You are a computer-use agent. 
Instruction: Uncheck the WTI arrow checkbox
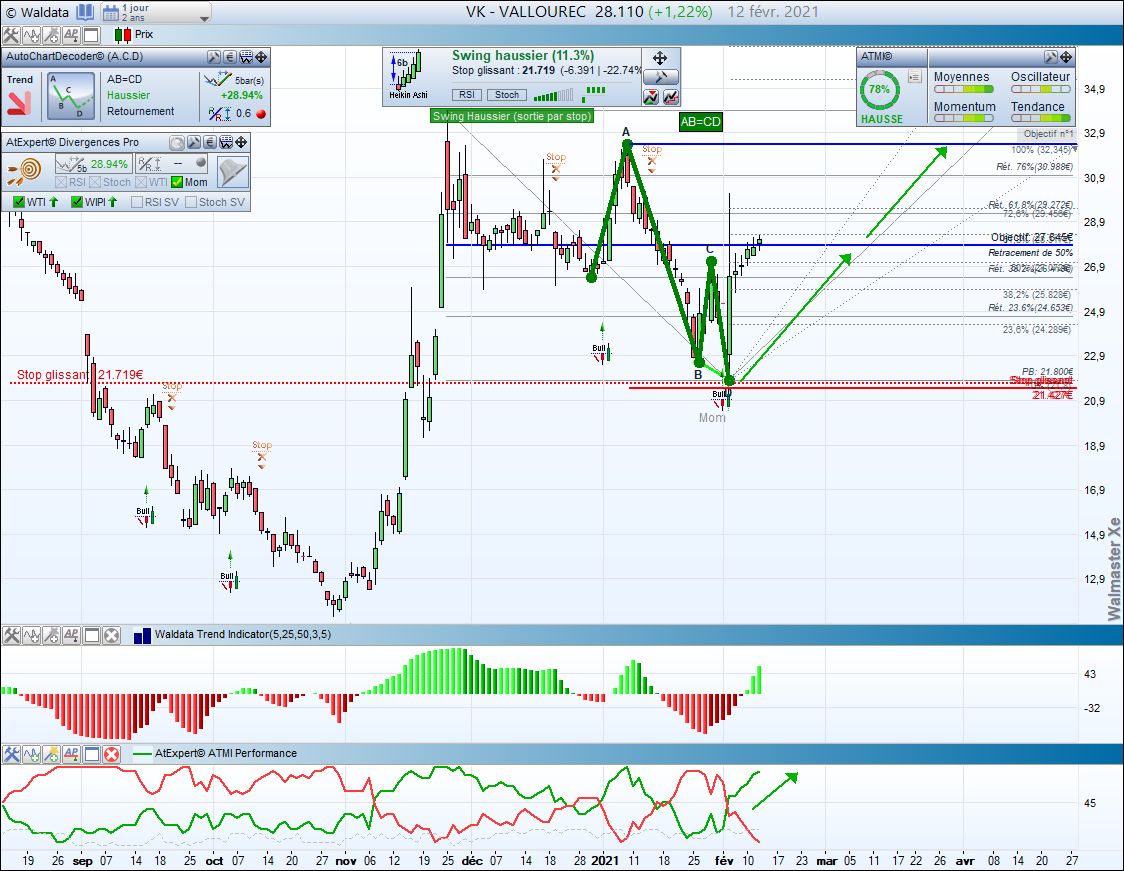[19, 202]
